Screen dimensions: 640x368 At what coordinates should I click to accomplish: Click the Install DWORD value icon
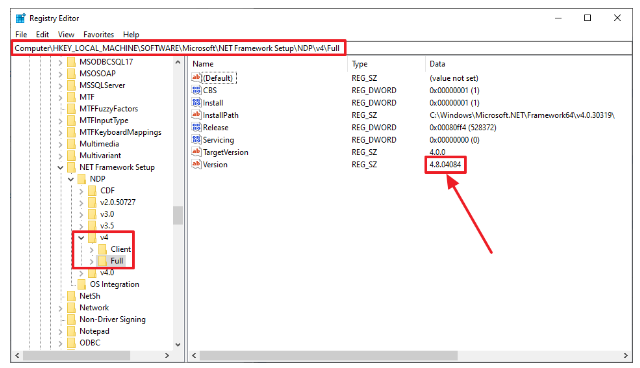point(196,102)
